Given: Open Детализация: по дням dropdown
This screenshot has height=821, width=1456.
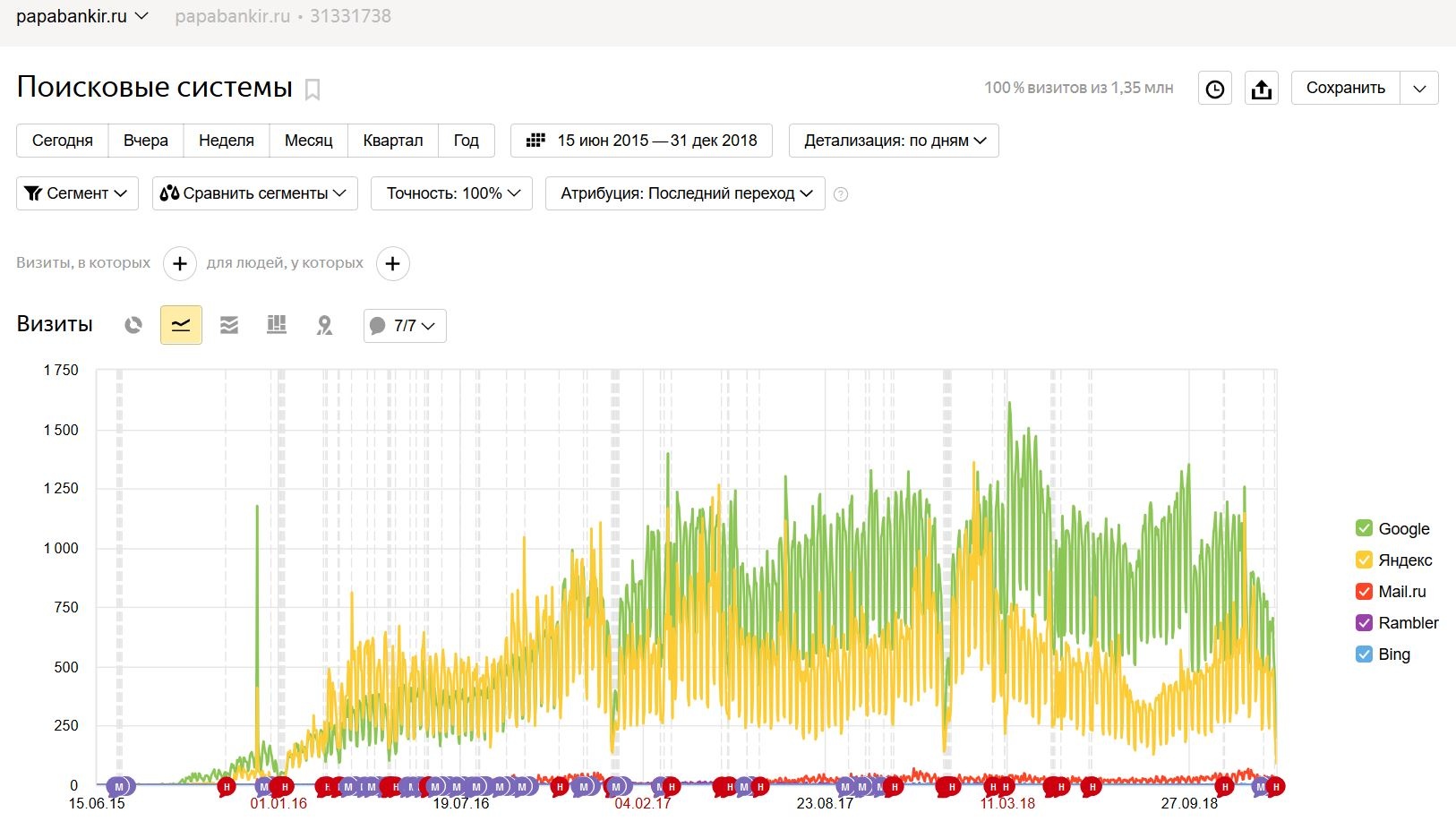Looking at the screenshot, I should click(x=894, y=141).
